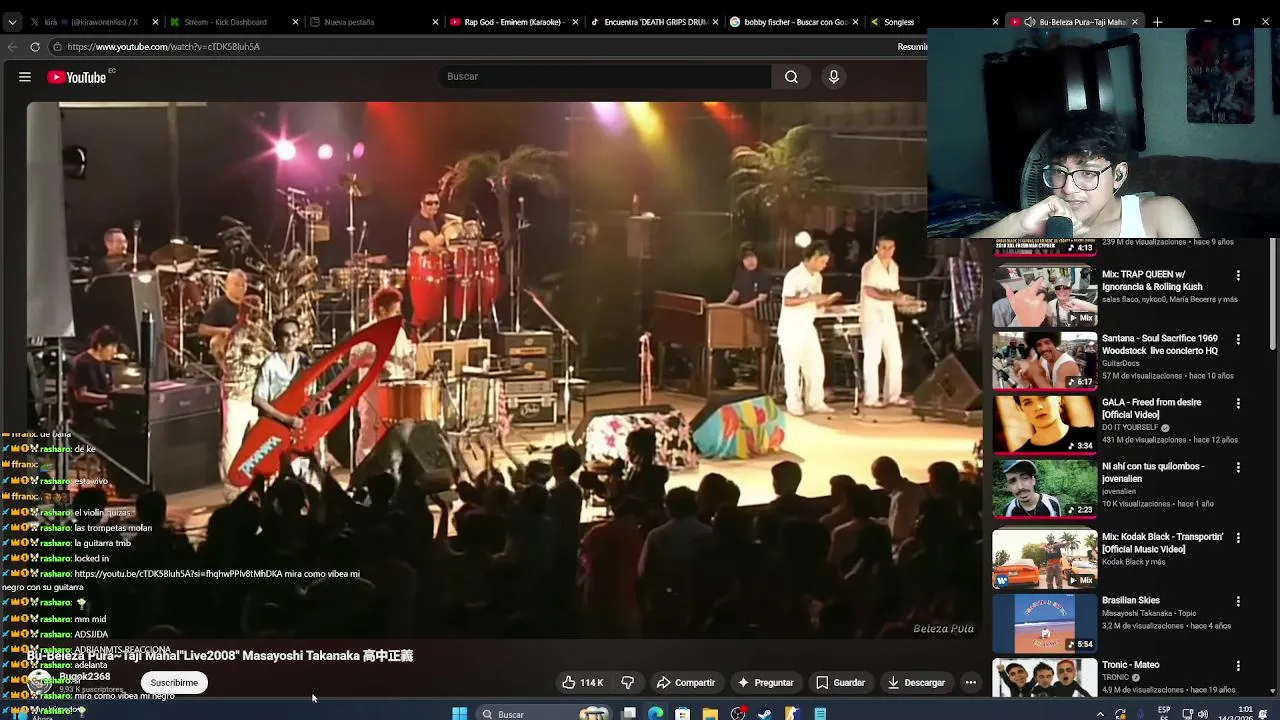
Task: Open Steam from the taskbar
Action: coord(765,714)
